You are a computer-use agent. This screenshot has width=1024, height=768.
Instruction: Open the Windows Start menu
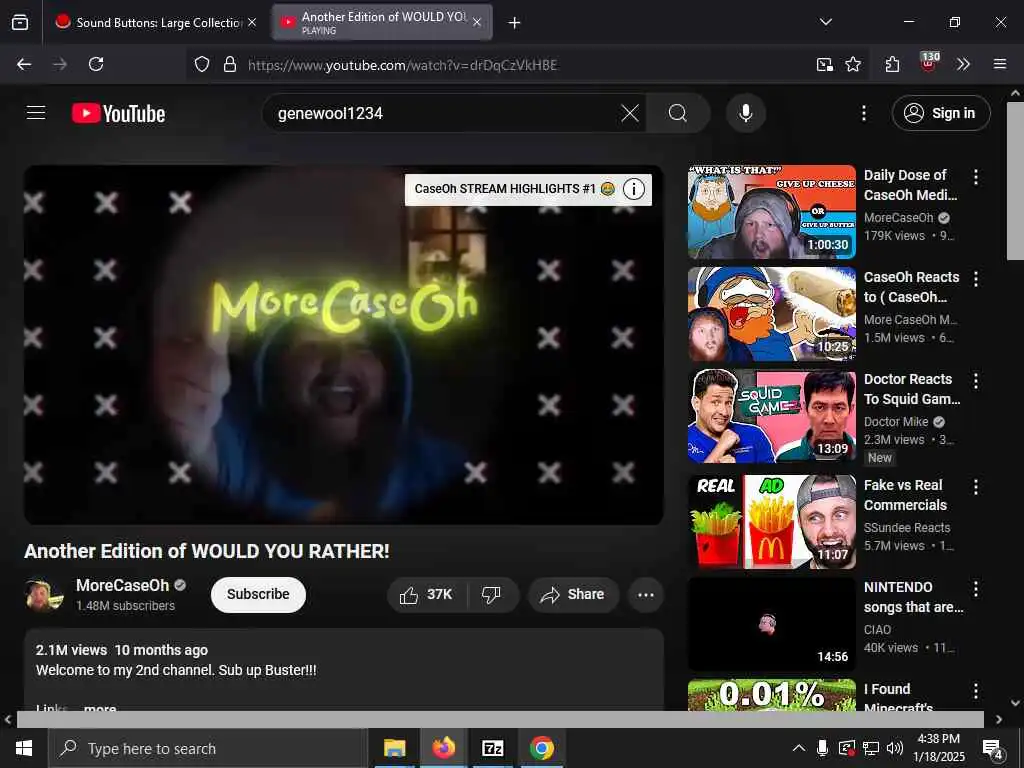click(24, 748)
